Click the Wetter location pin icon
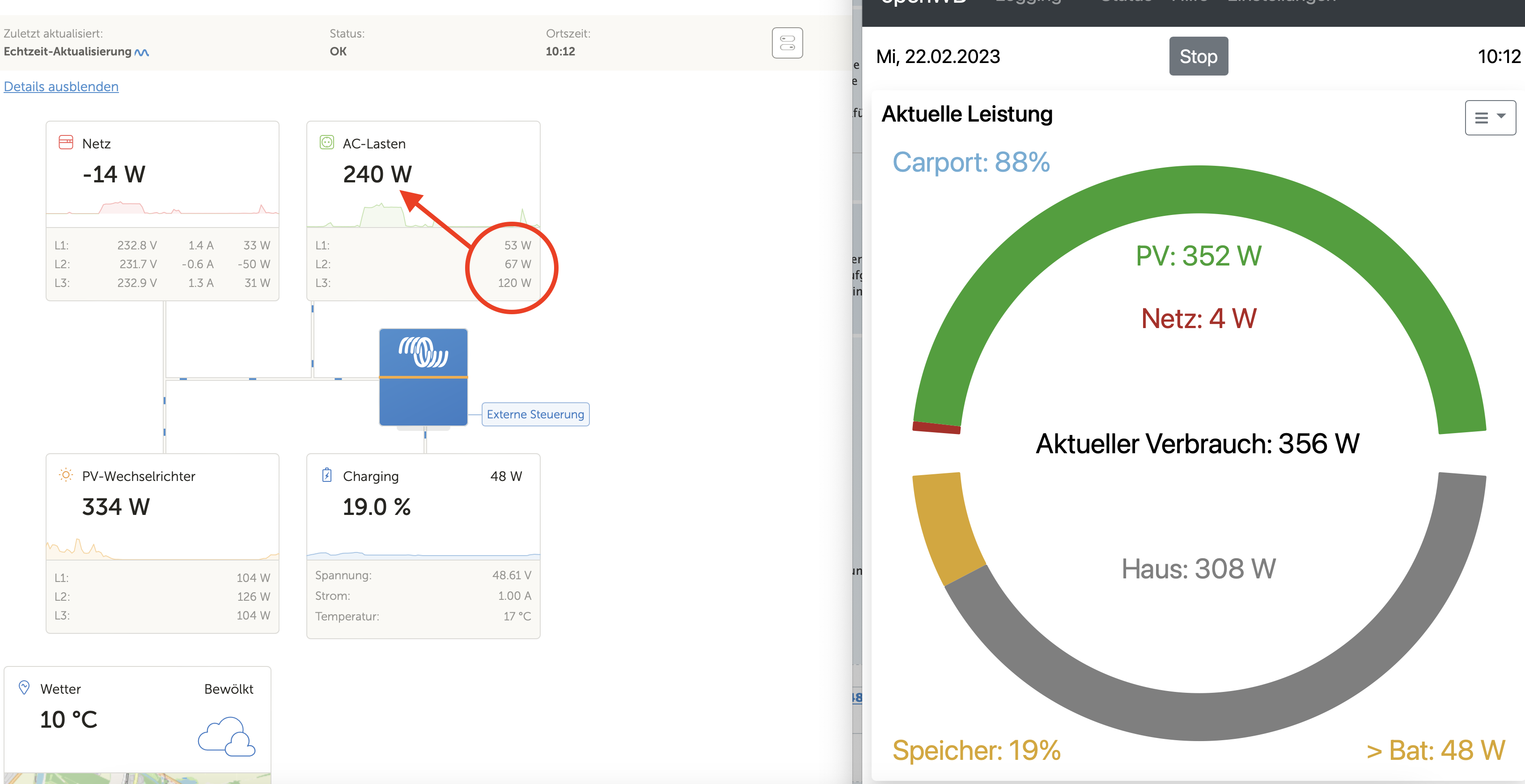The height and width of the screenshot is (784, 1525). click(x=24, y=687)
